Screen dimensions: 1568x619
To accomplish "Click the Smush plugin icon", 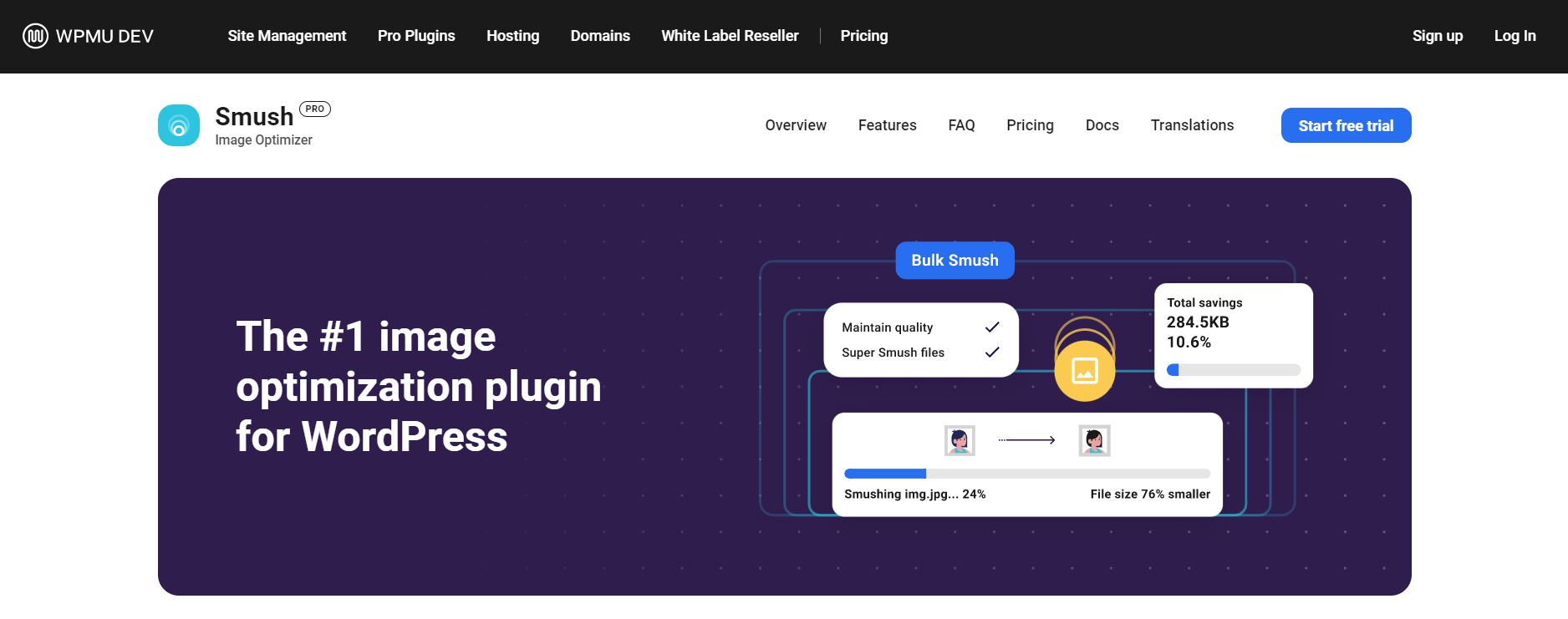I will click(x=179, y=125).
